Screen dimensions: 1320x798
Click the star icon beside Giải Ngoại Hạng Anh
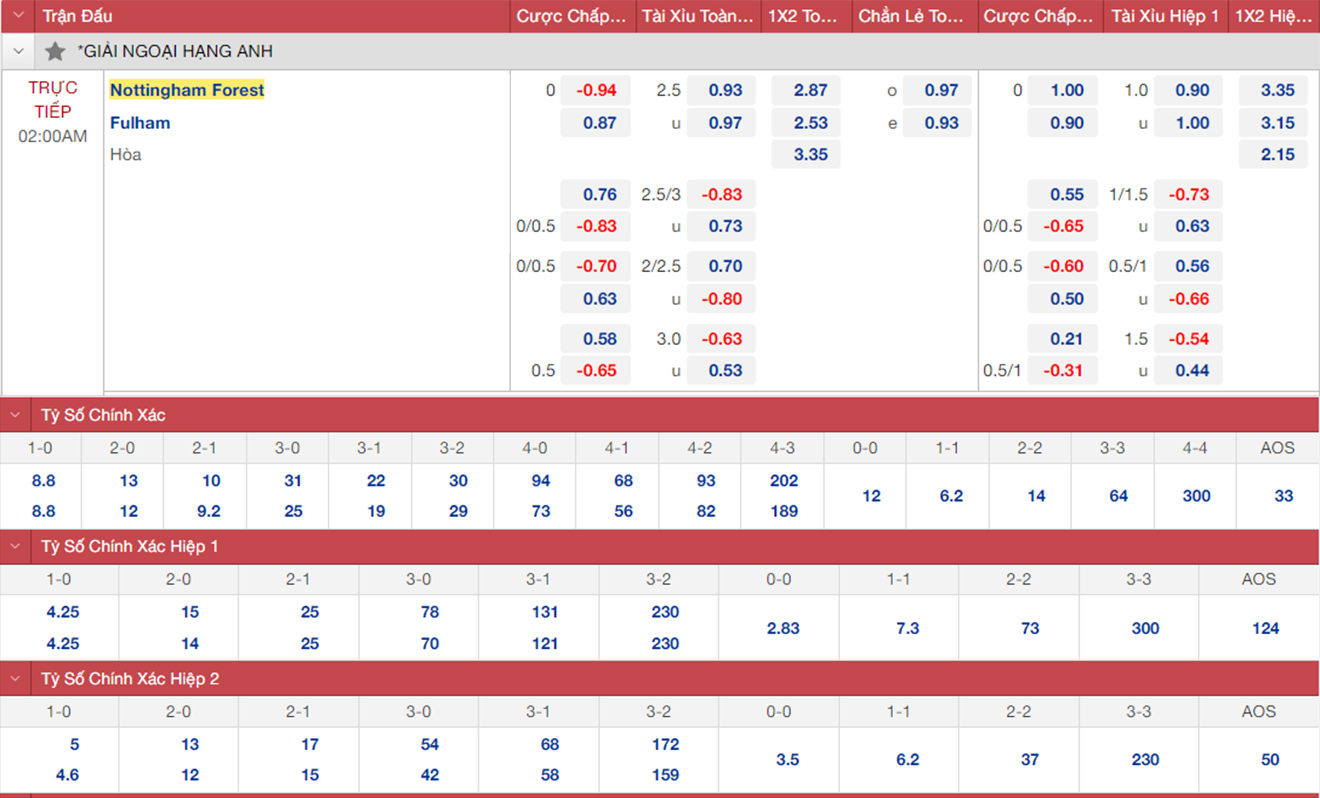[55, 51]
